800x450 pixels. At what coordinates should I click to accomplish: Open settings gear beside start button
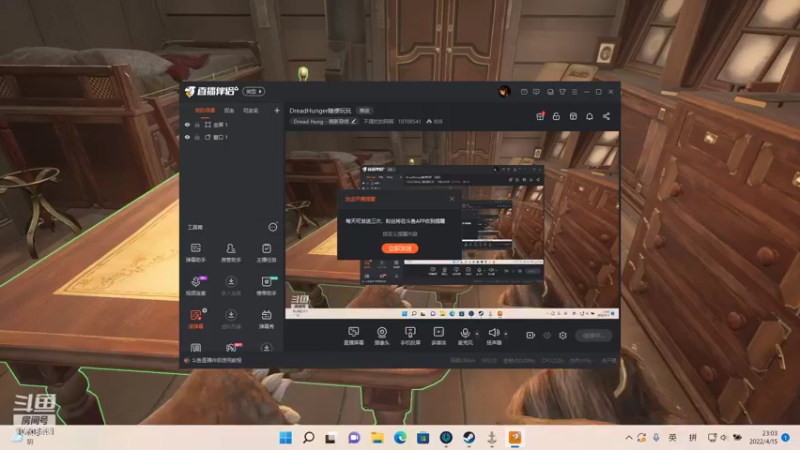coord(563,335)
